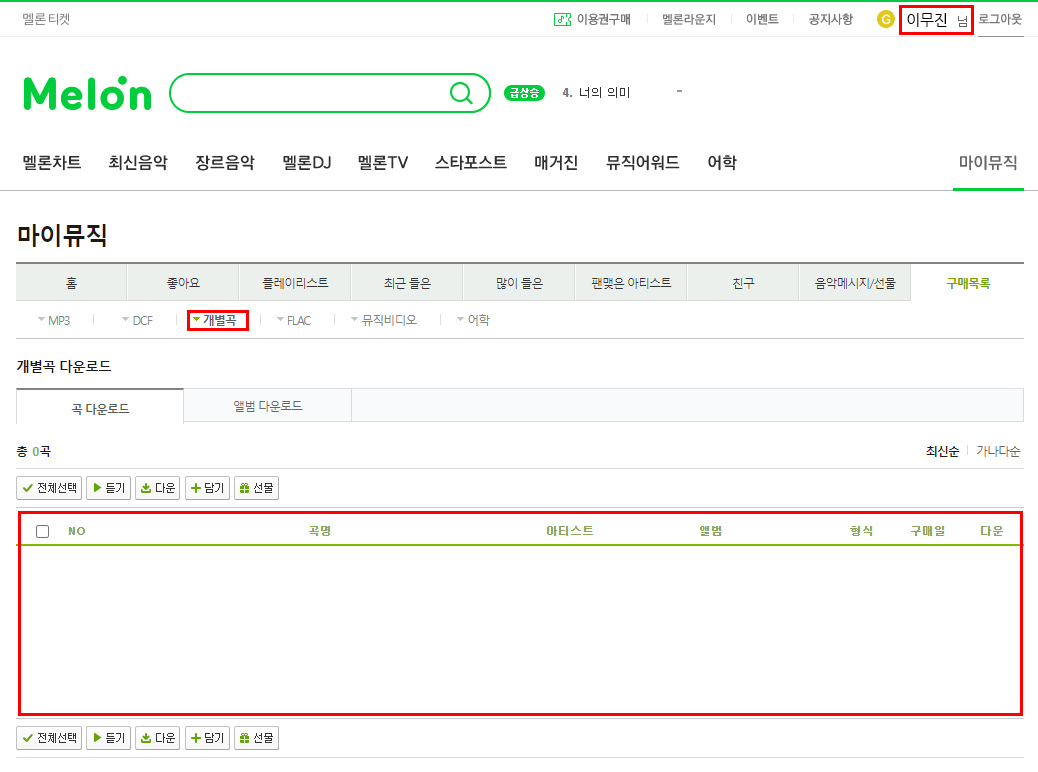Open the 멜론라운지 link
This screenshot has width=1038, height=772.
click(x=688, y=19)
